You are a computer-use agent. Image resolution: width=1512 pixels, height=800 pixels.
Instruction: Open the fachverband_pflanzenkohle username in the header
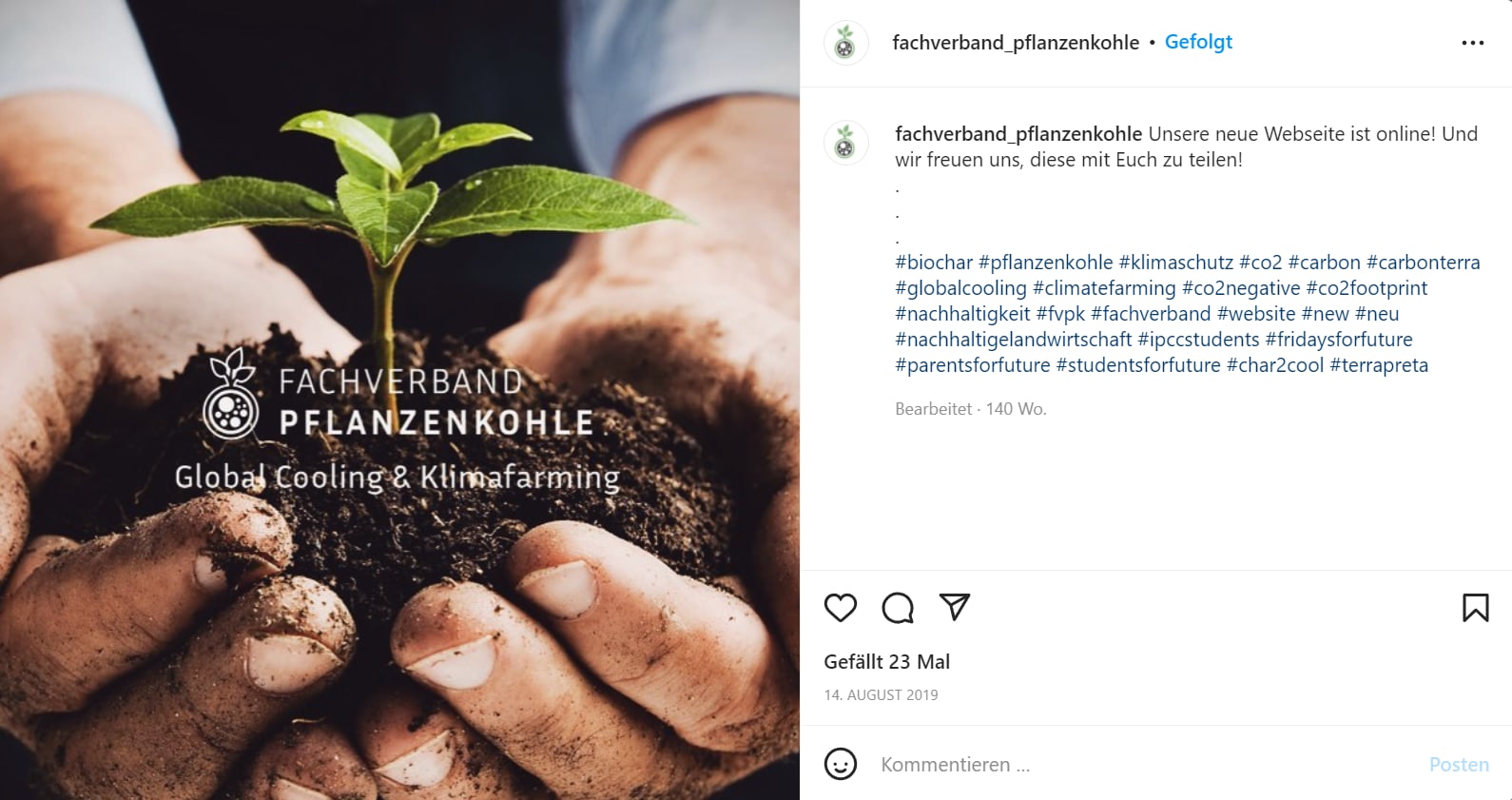[1016, 43]
